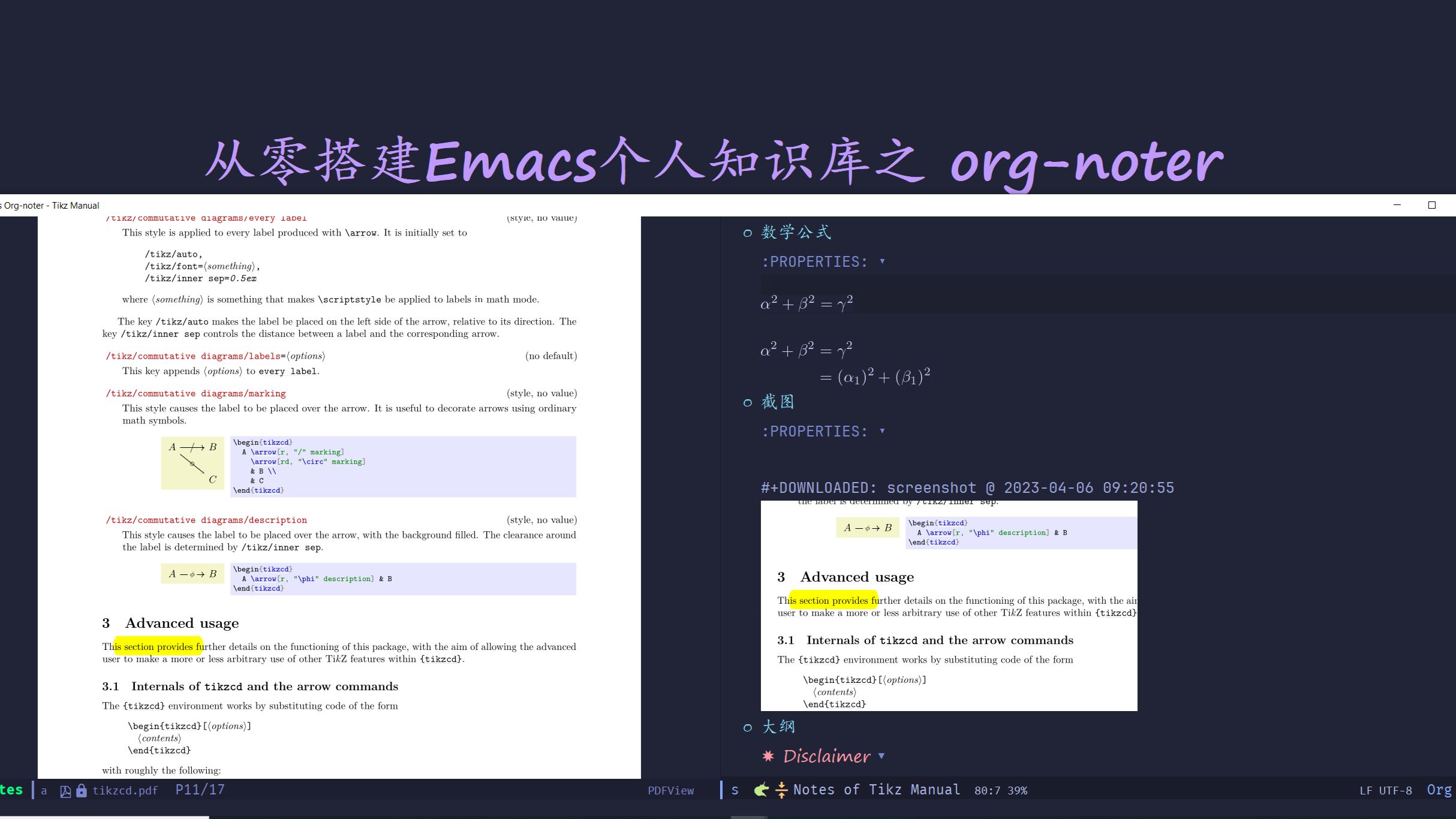Click the Org major-mode name in the modeline
1456x819 pixels.
click(x=1440, y=790)
